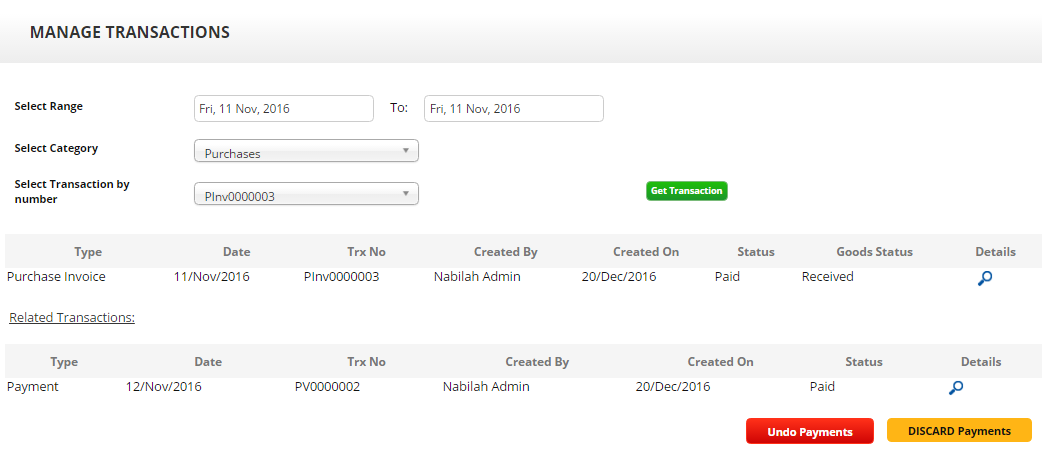Image resolution: width=1050 pixels, height=458 pixels.
Task: Click the start date range field
Action: (283, 109)
